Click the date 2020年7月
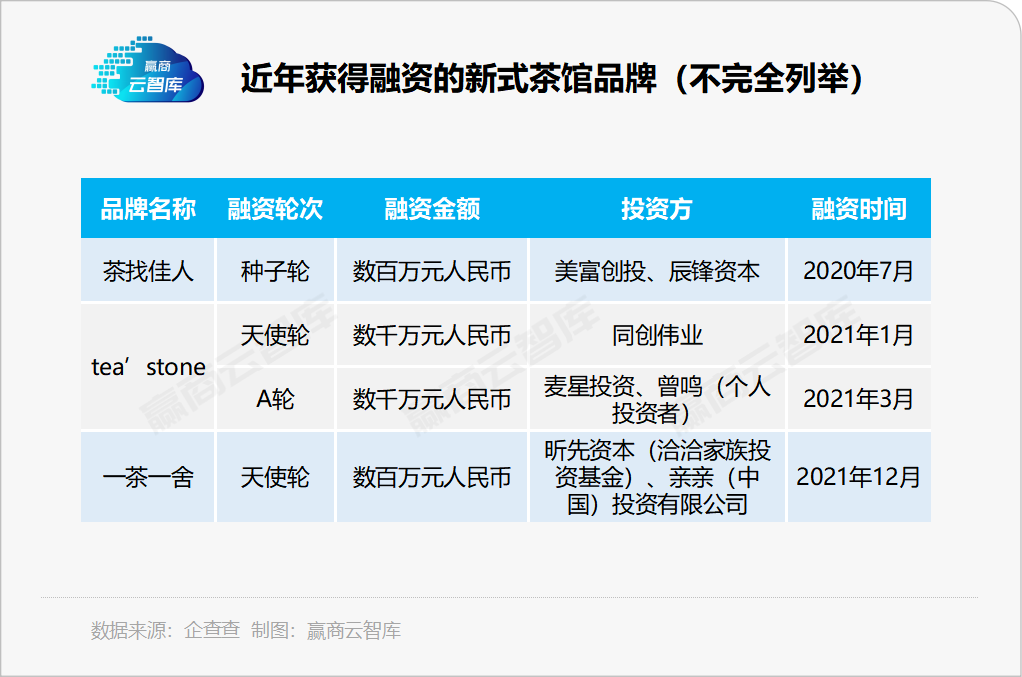 tap(859, 271)
